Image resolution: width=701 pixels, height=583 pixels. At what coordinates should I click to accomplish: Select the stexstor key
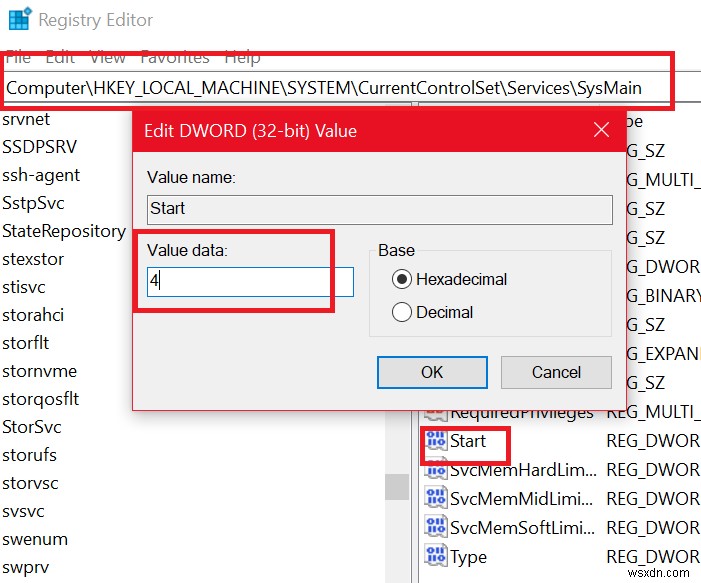click(x=33, y=259)
